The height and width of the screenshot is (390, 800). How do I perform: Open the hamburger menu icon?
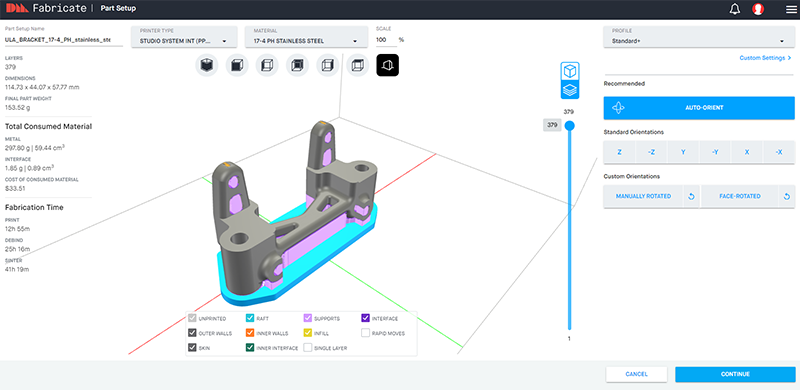790,9
